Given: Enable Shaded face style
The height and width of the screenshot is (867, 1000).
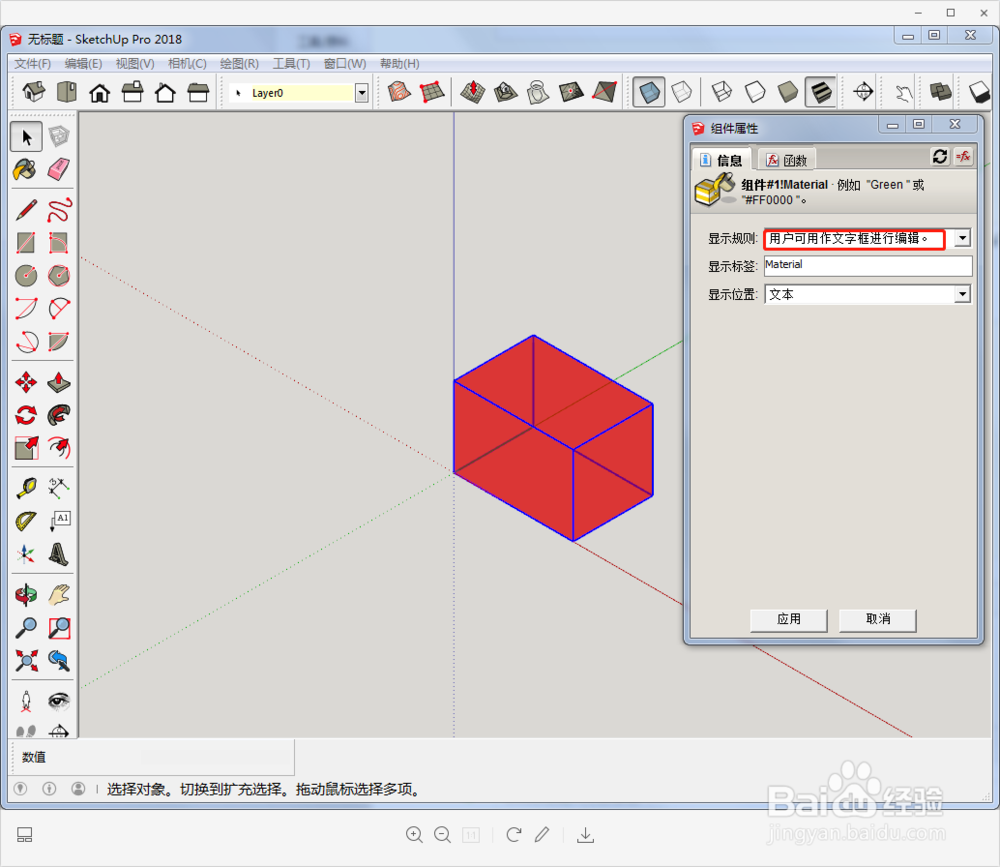Looking at the screenshot, I should (x=788, y=93).
